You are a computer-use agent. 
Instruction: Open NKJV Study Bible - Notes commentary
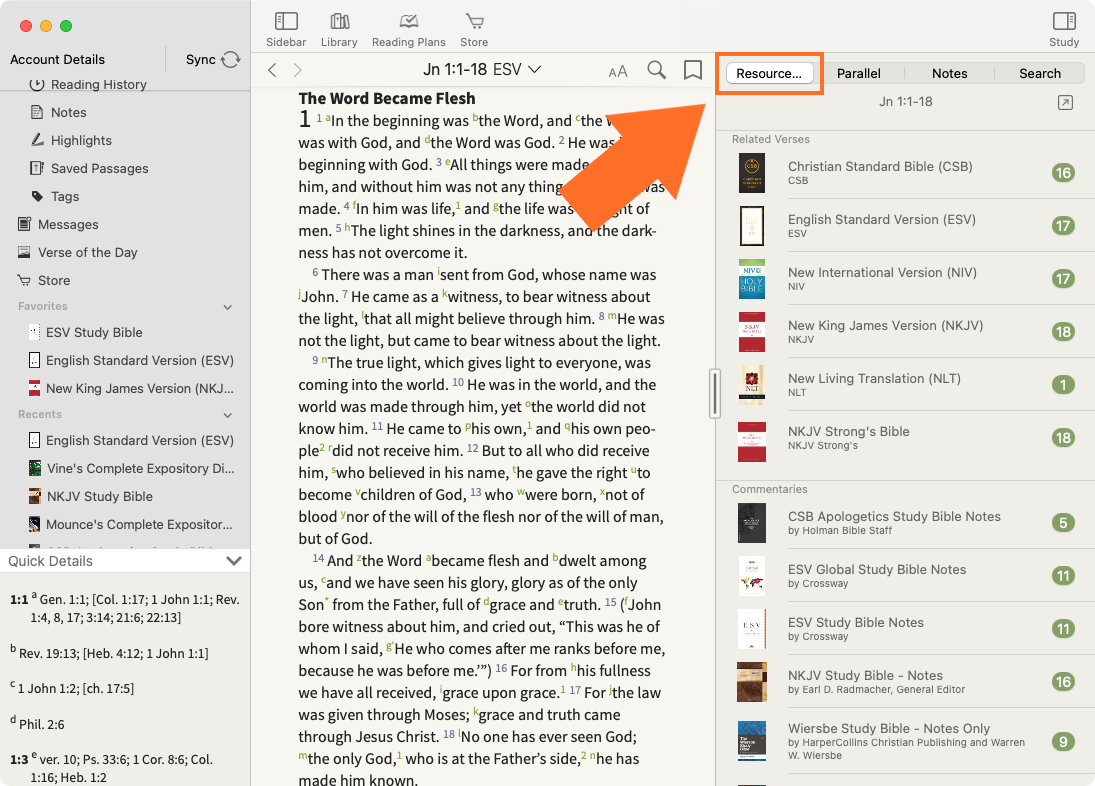[x=906, y=682]
